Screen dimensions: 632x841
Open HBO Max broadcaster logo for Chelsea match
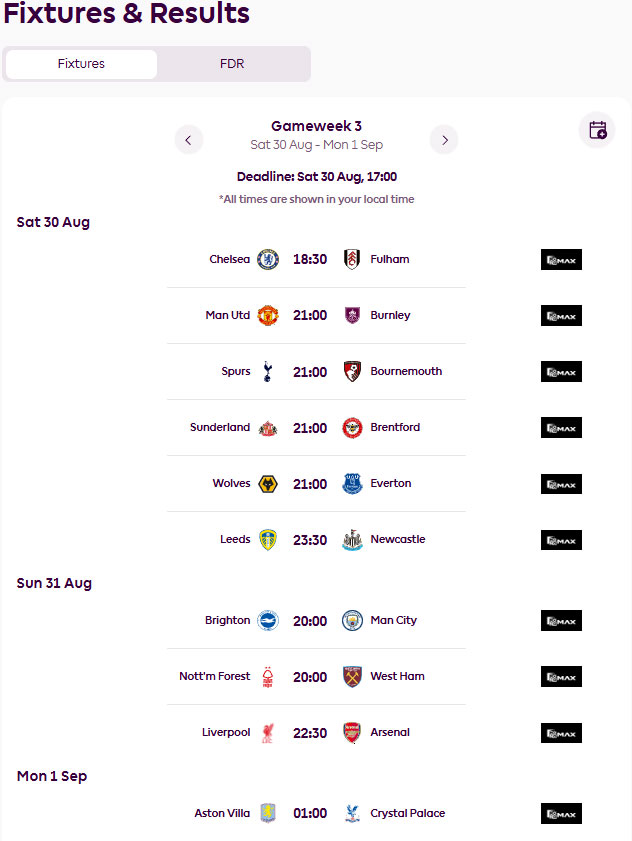point(561,260)
